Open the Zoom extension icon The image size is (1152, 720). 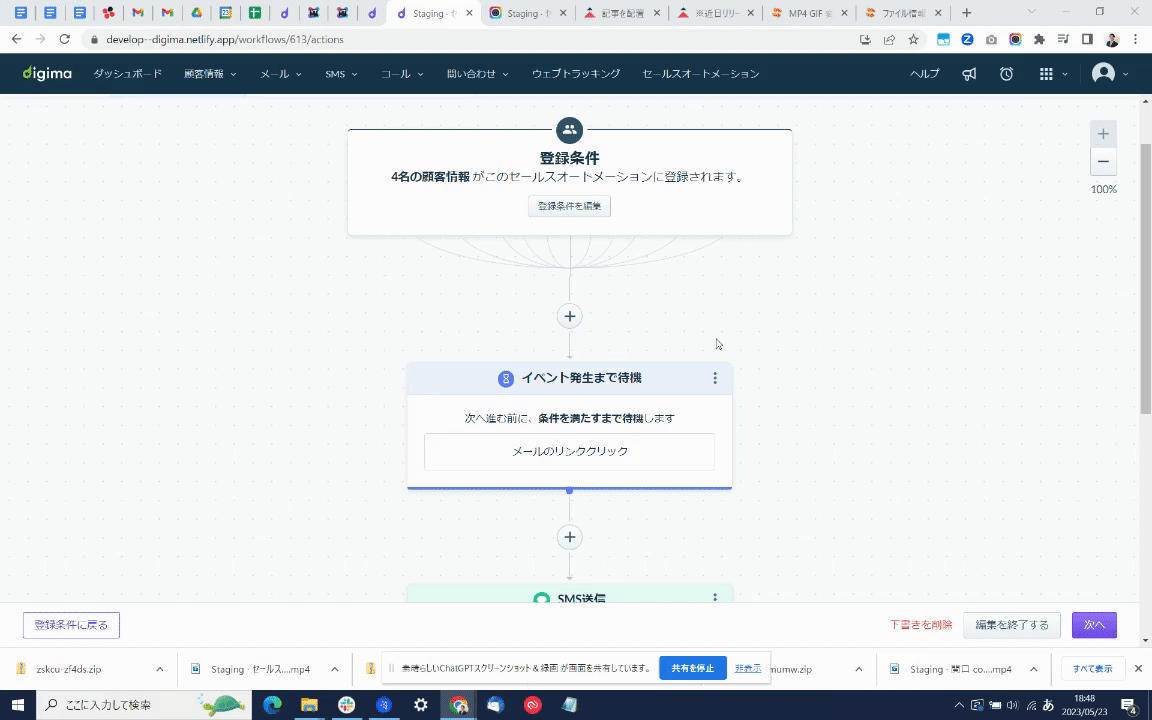coord(968,40)
